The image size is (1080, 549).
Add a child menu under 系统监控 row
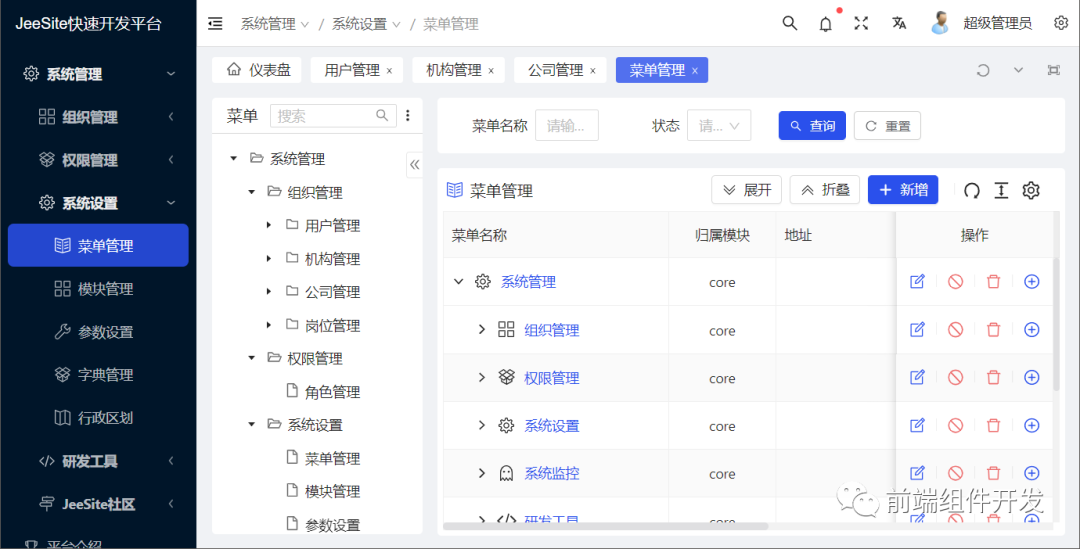[1031, 473]
